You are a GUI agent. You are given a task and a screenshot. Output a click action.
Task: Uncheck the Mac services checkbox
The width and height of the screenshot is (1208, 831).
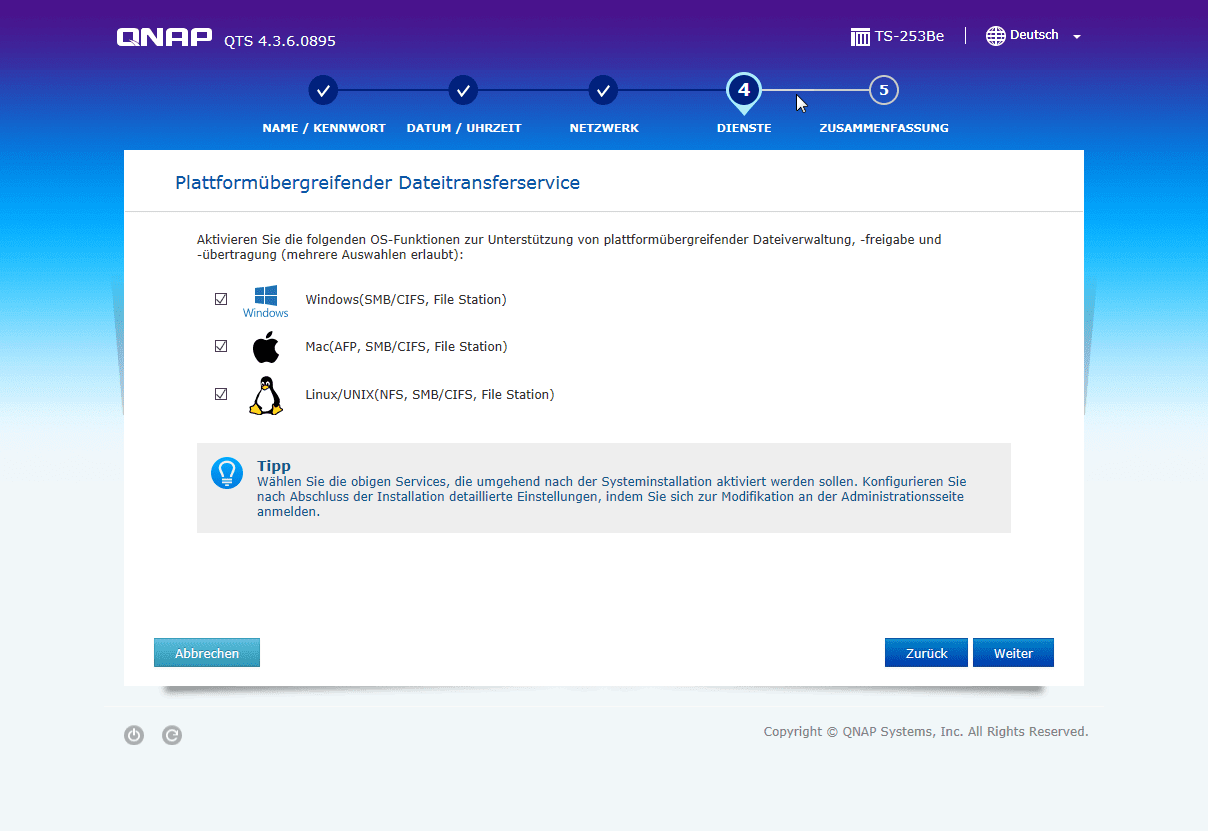click(x=221, y=346)
